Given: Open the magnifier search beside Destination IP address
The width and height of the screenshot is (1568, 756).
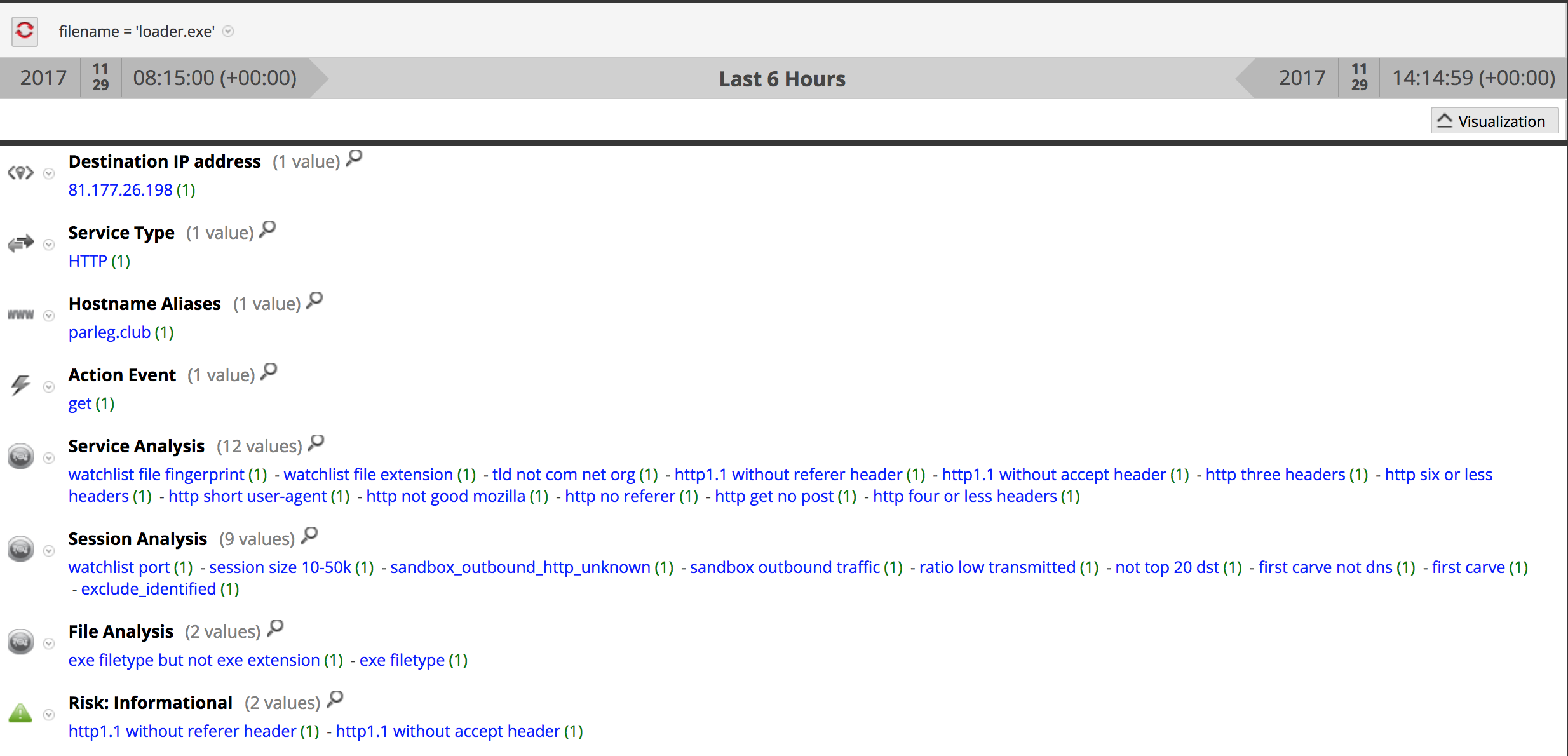Looking at the screenshot, I should [x=354, y=159].
